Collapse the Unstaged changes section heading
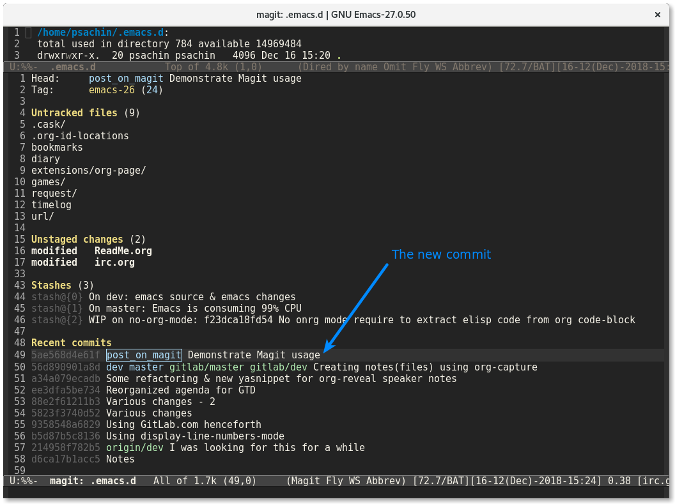This screenshot has height=504, width=675. 80,240
